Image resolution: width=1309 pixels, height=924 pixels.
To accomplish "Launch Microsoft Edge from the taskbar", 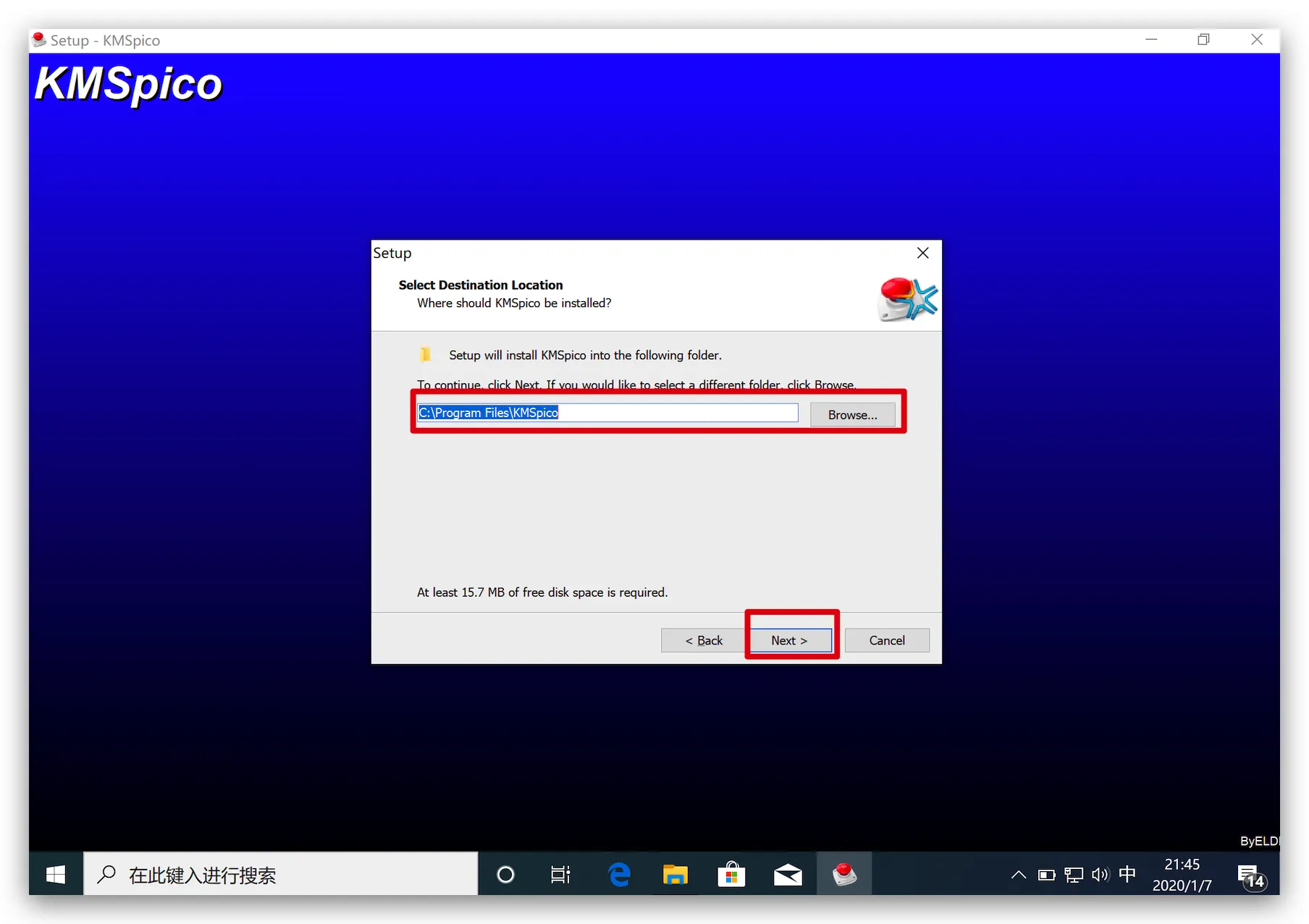I will (x=619, y=875).
